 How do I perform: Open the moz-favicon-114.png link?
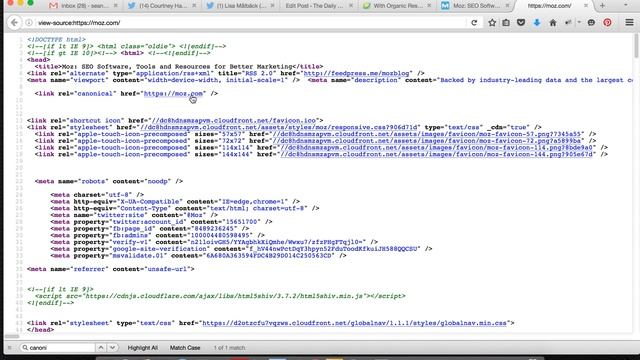point(436,147)
